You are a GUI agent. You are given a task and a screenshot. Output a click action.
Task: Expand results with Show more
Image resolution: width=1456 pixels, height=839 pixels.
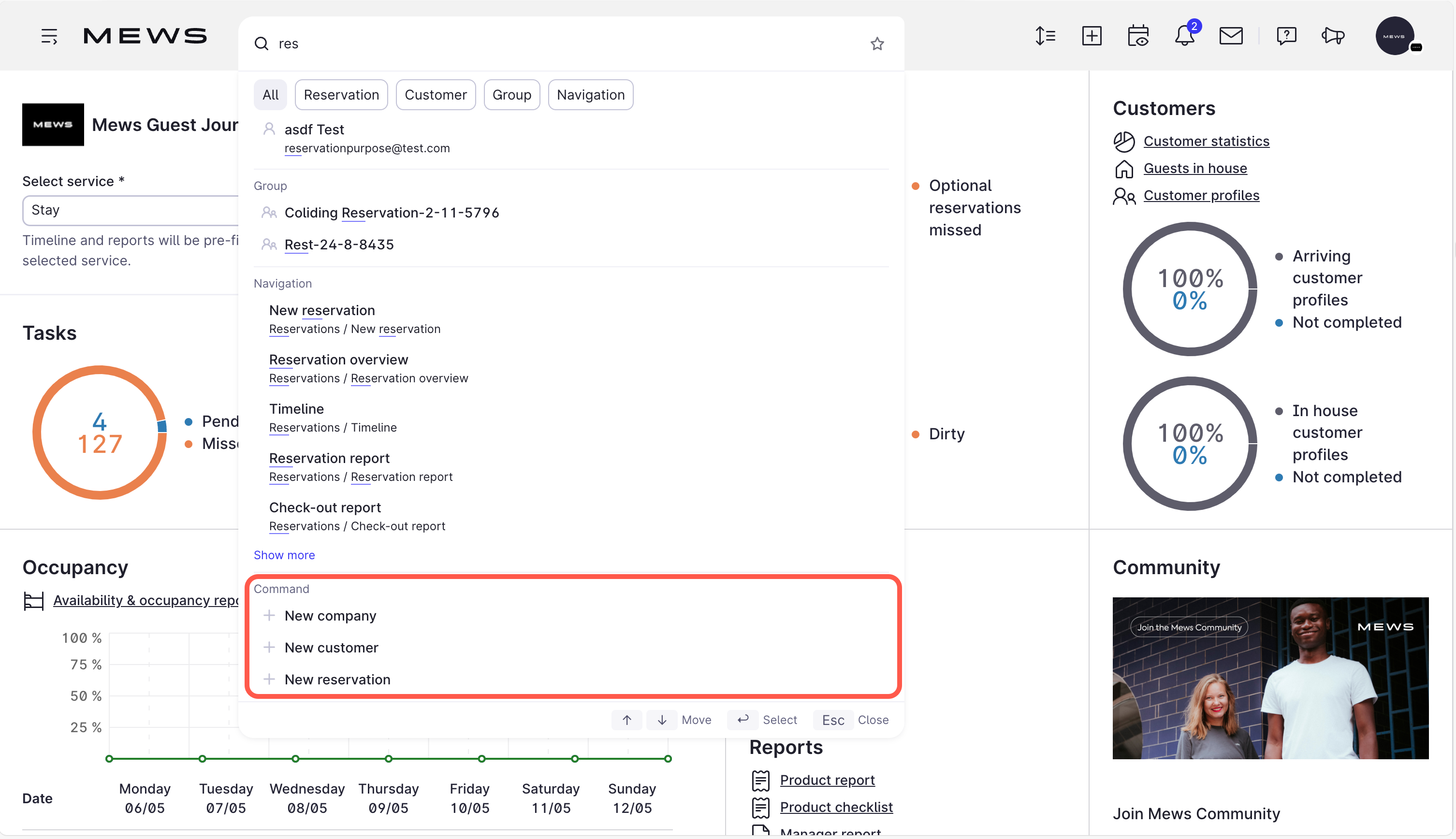(x=284, y=555)
